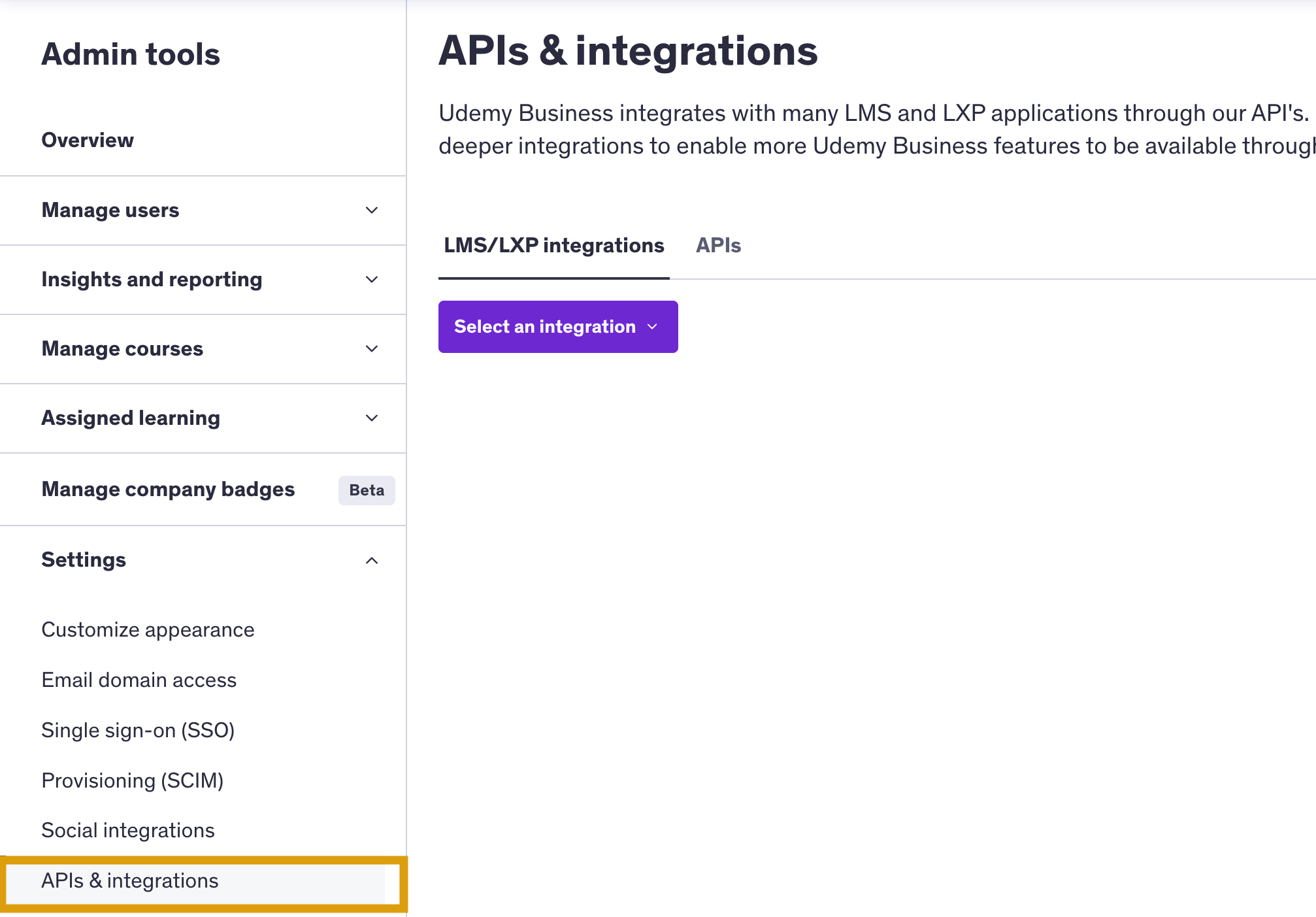Expand the Assigned learning chevron
Image resolution: width=1316 pixels, height=917 pixels.
pyautogui.click(x=372, y=418)
